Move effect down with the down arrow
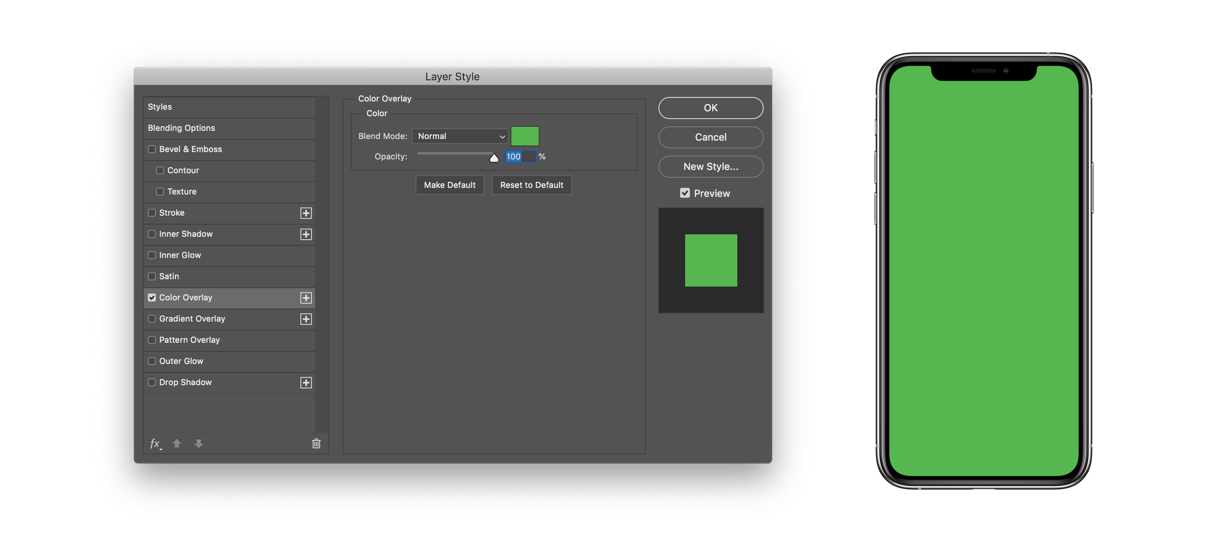The height and width of the screenshot is (542, 1216). 199,443
